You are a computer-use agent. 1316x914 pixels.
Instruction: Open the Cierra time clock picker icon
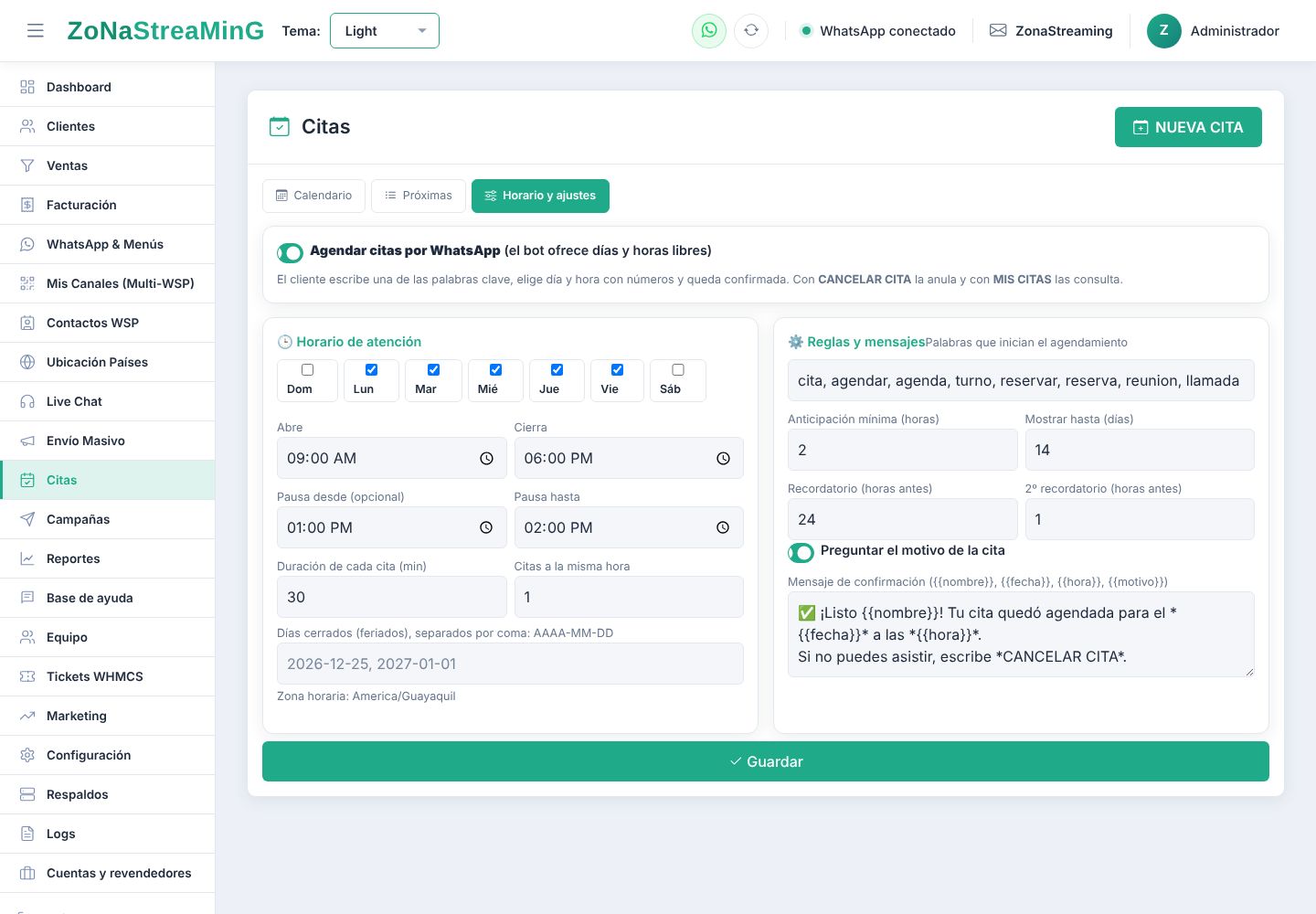point(723,459)
